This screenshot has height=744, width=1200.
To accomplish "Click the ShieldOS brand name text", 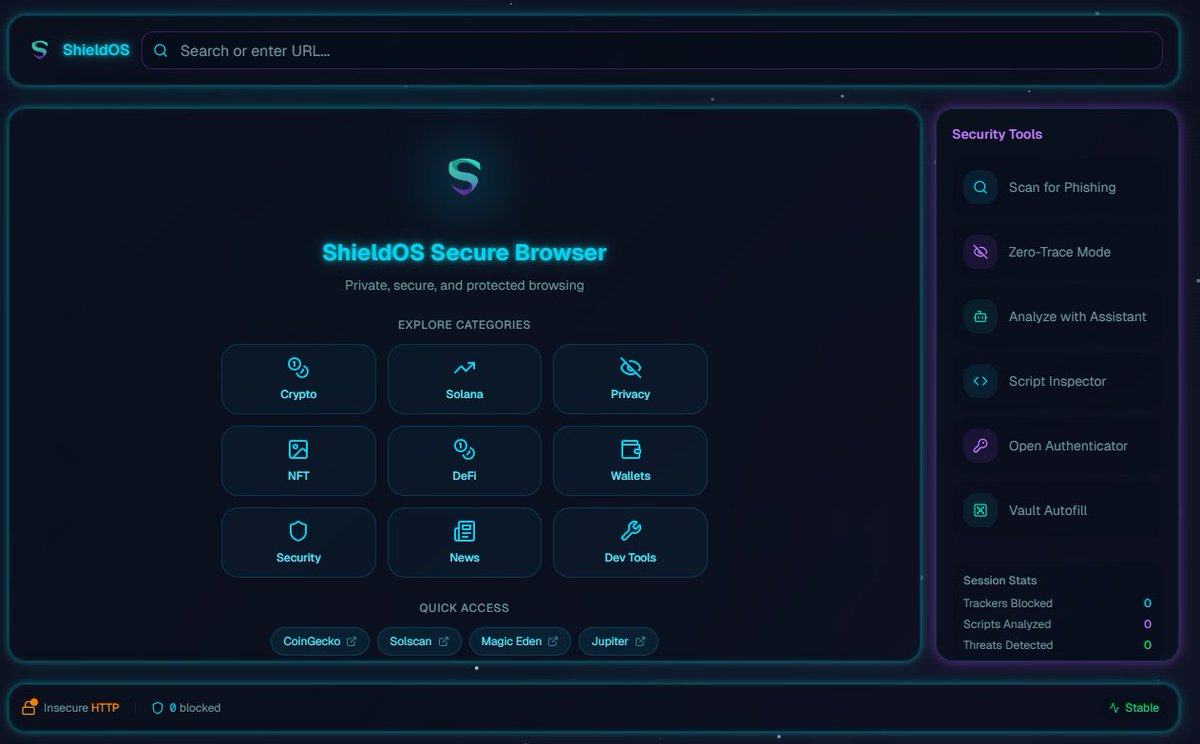I will [96, 50].
